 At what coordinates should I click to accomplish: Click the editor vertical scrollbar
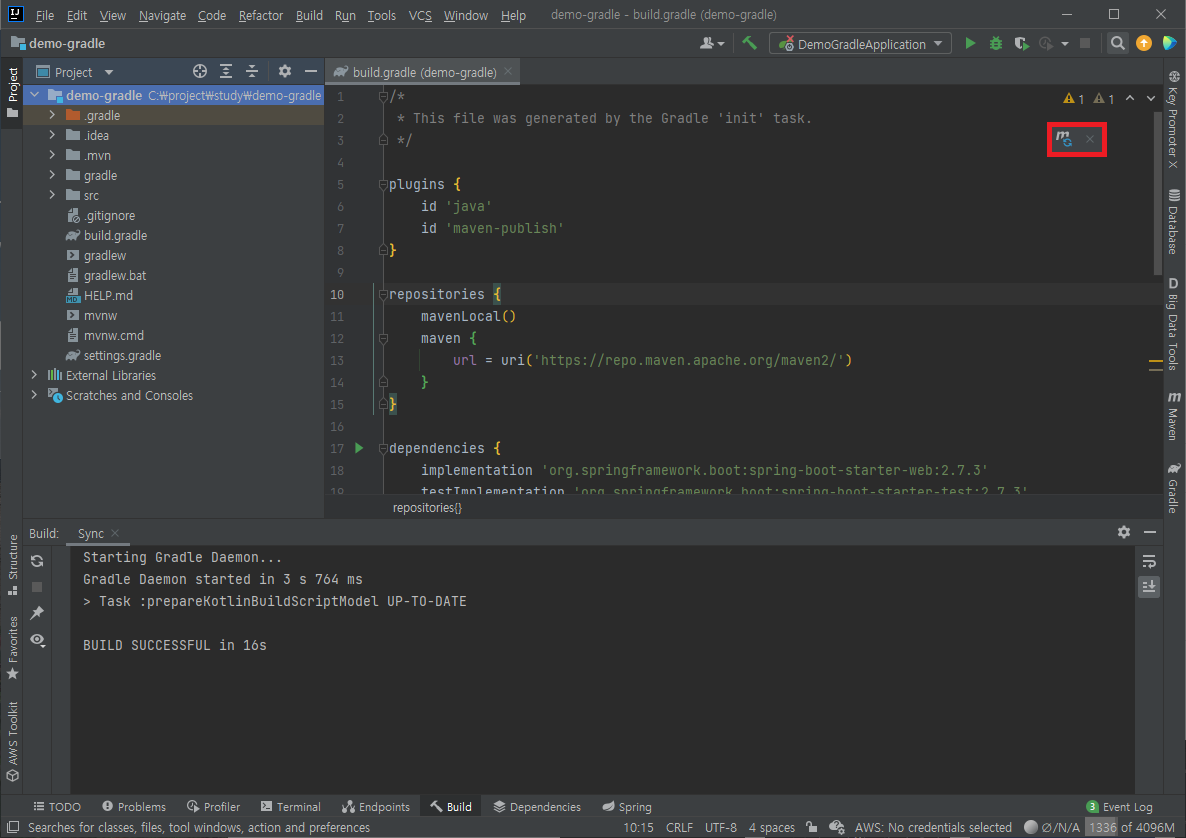tap(1157, 194)
